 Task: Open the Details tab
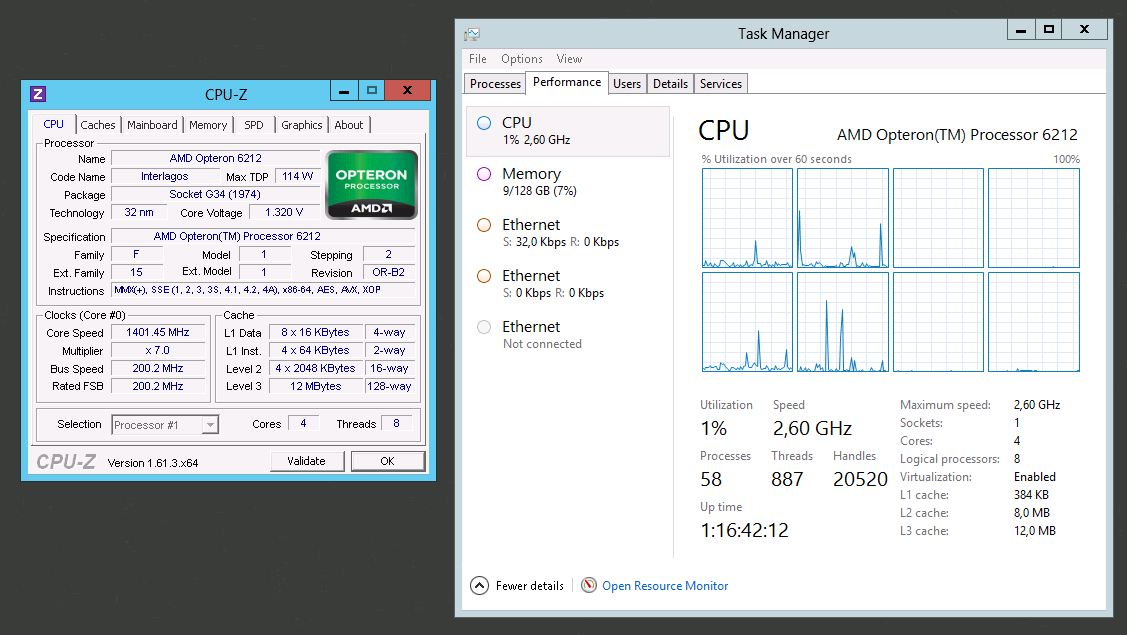670,83
